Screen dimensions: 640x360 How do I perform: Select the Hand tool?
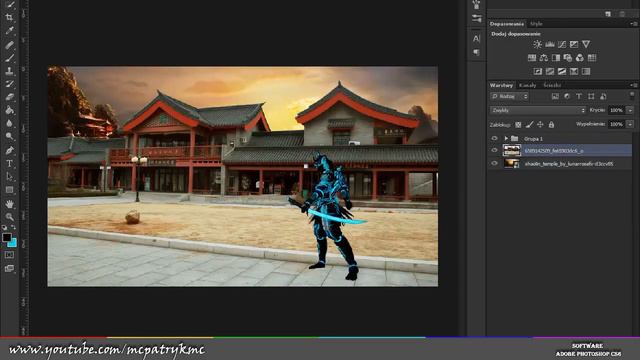point(9,204)
